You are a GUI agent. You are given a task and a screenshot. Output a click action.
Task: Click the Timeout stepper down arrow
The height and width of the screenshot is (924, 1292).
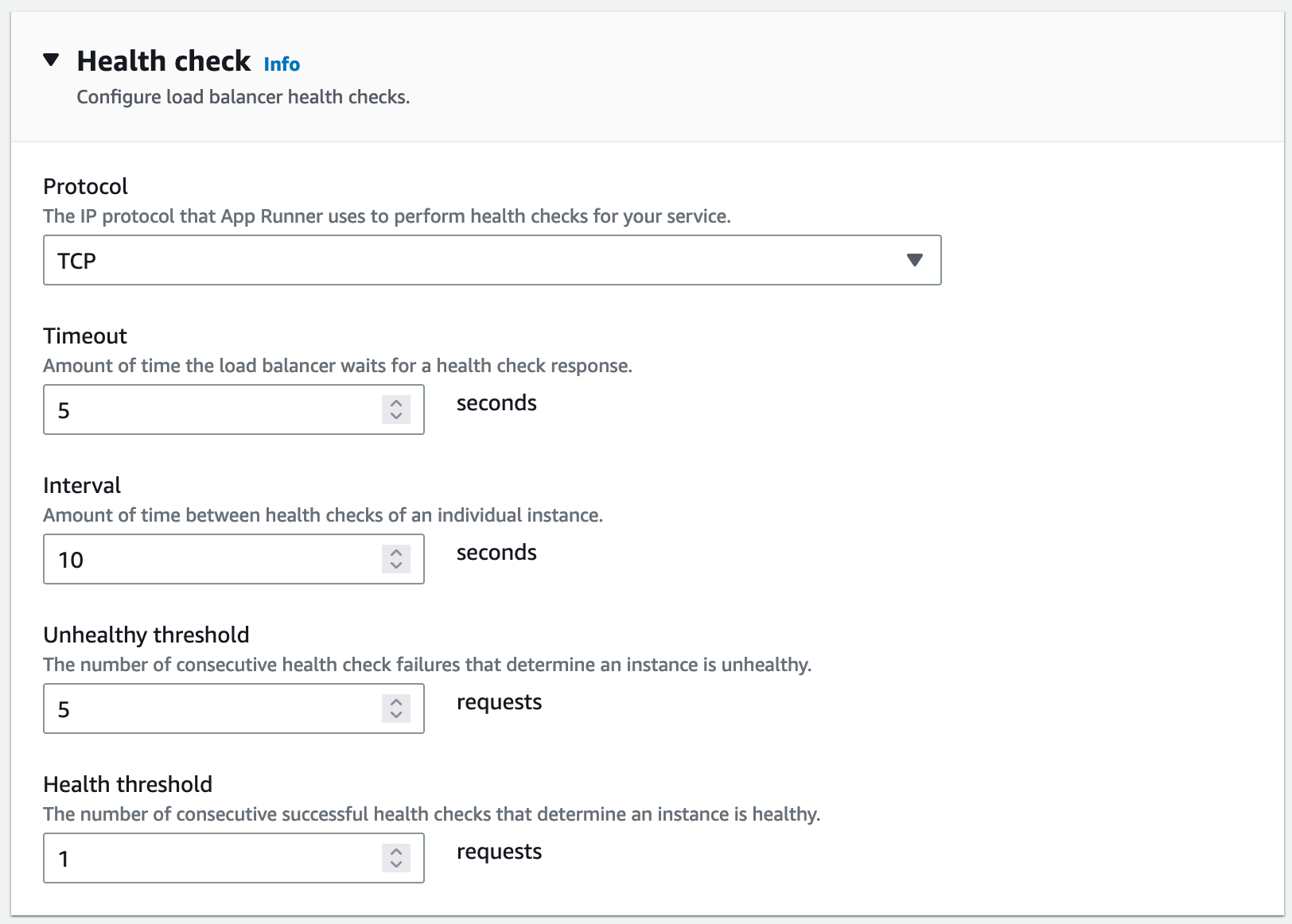click(x=395, y=417)
